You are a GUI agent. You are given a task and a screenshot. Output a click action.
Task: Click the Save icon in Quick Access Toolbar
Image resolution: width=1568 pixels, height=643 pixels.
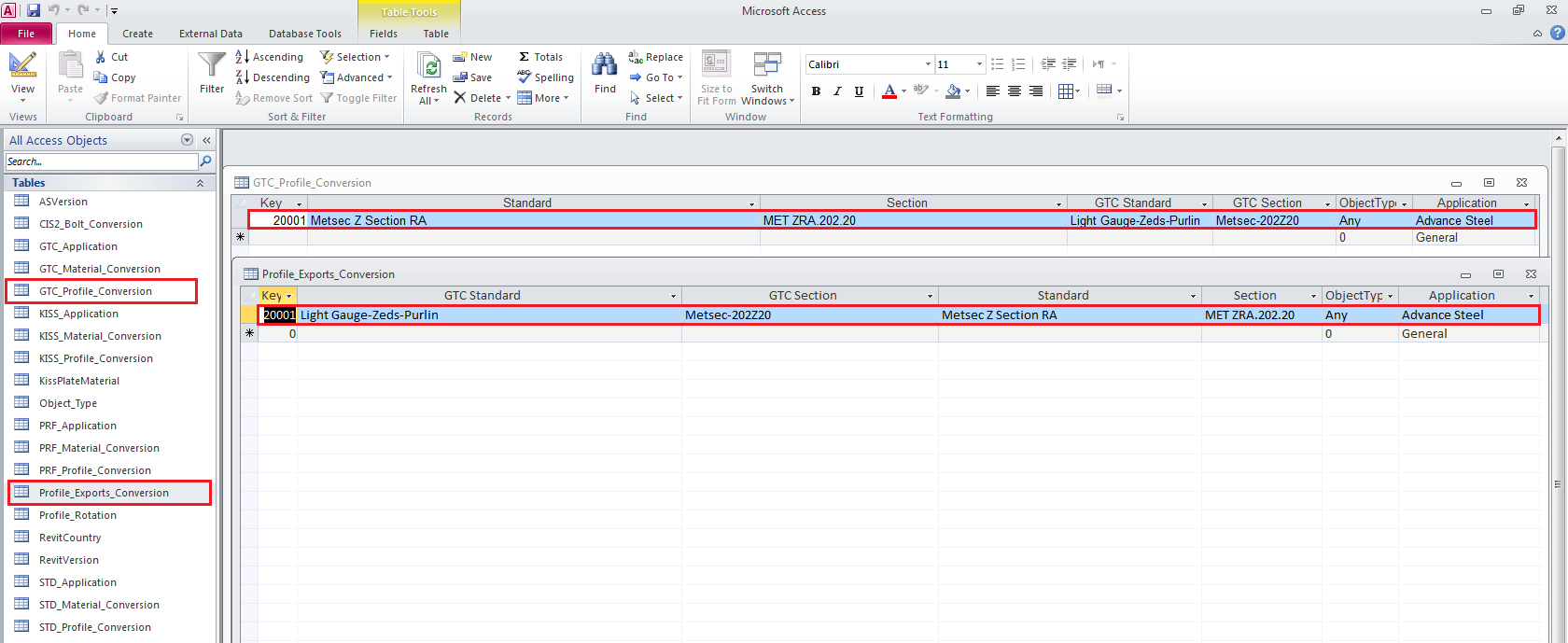point(34,10)
